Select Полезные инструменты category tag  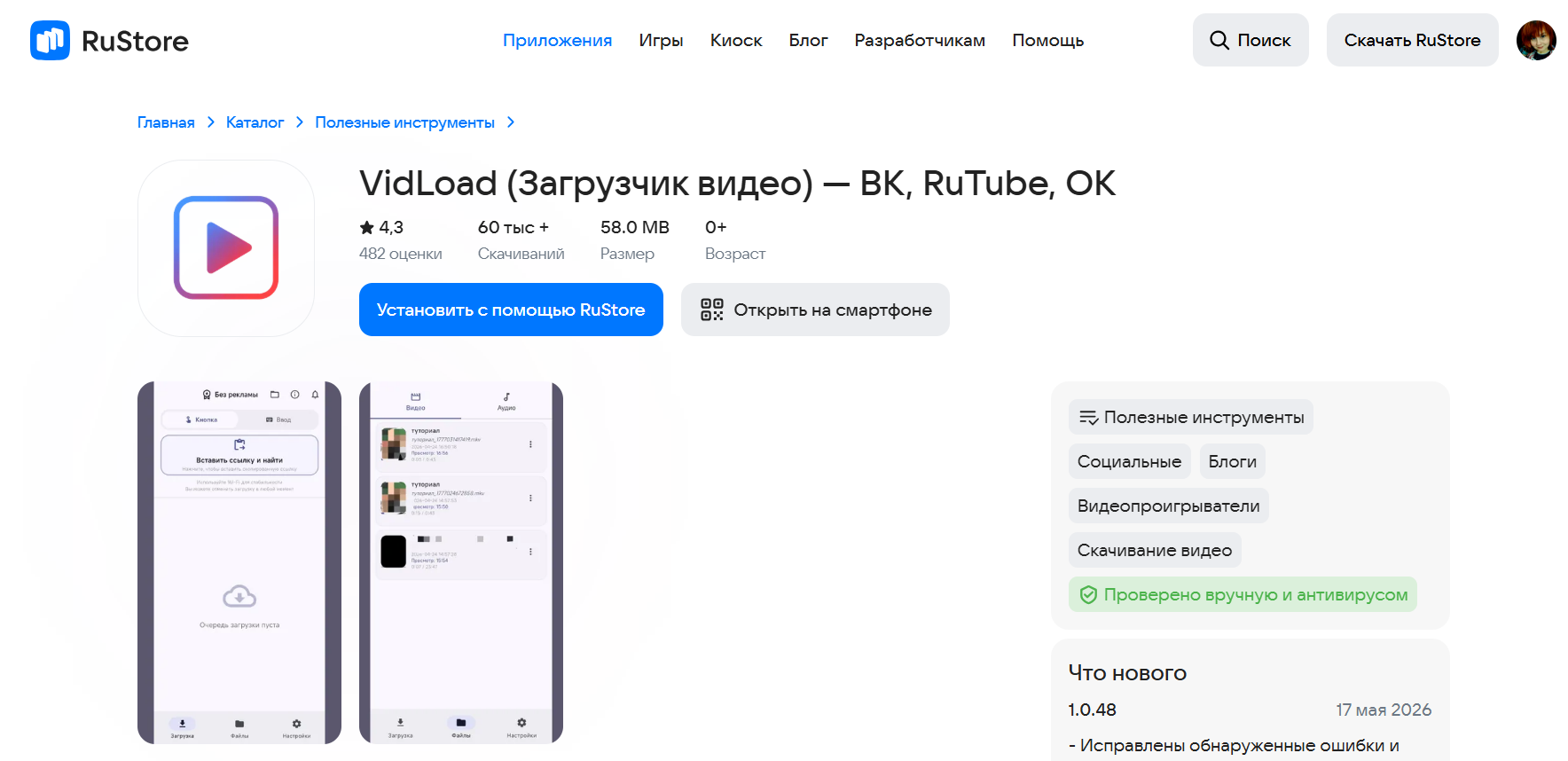(1191, 417)
